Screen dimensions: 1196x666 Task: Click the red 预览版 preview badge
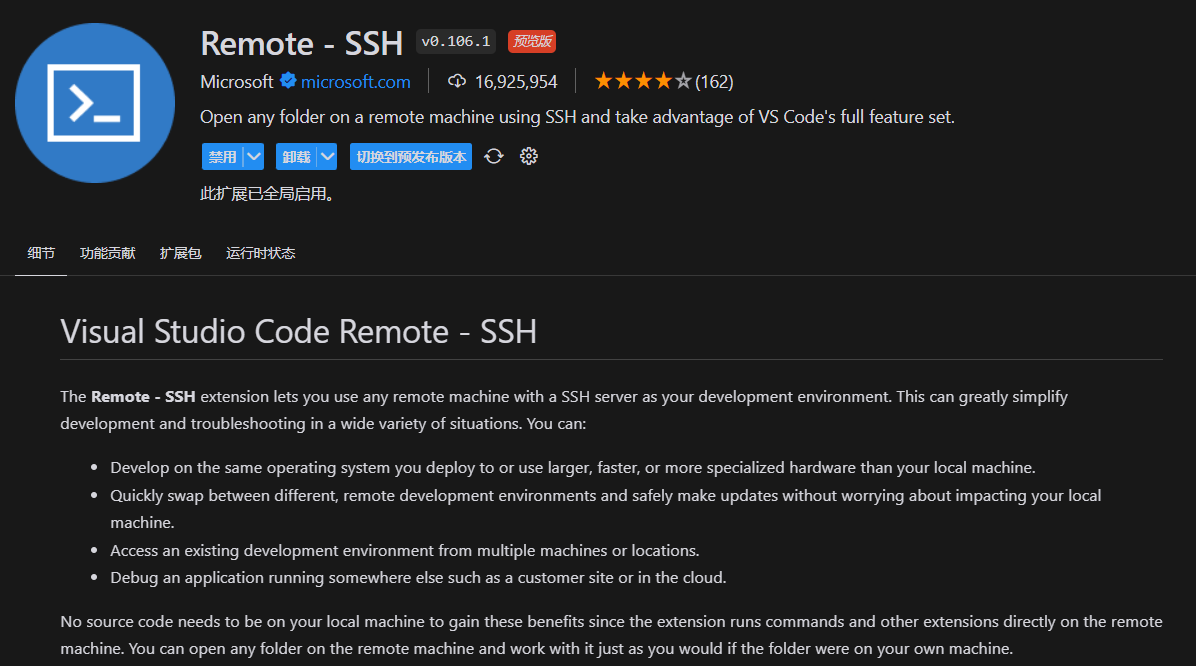[532, 41]
